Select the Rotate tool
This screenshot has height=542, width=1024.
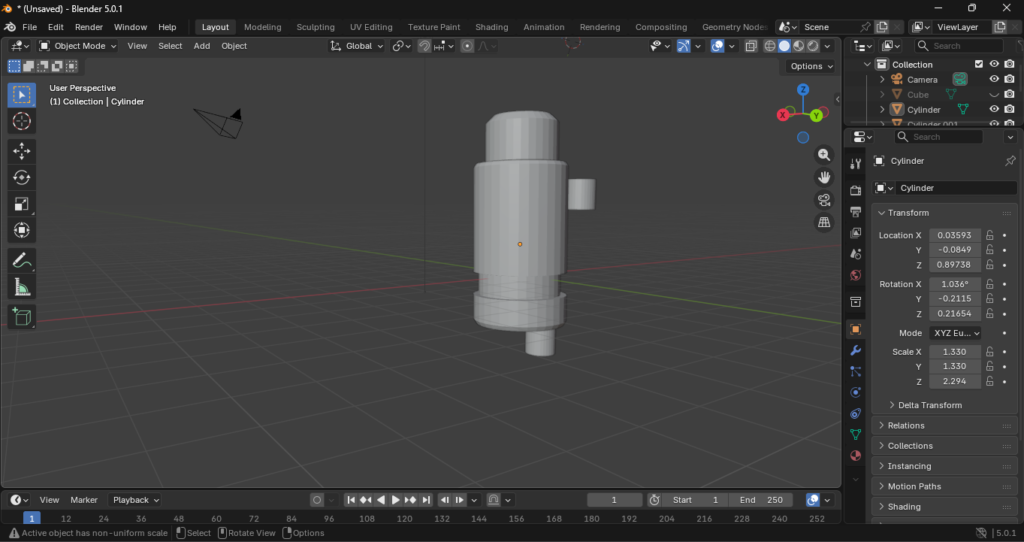click(21, 177)
